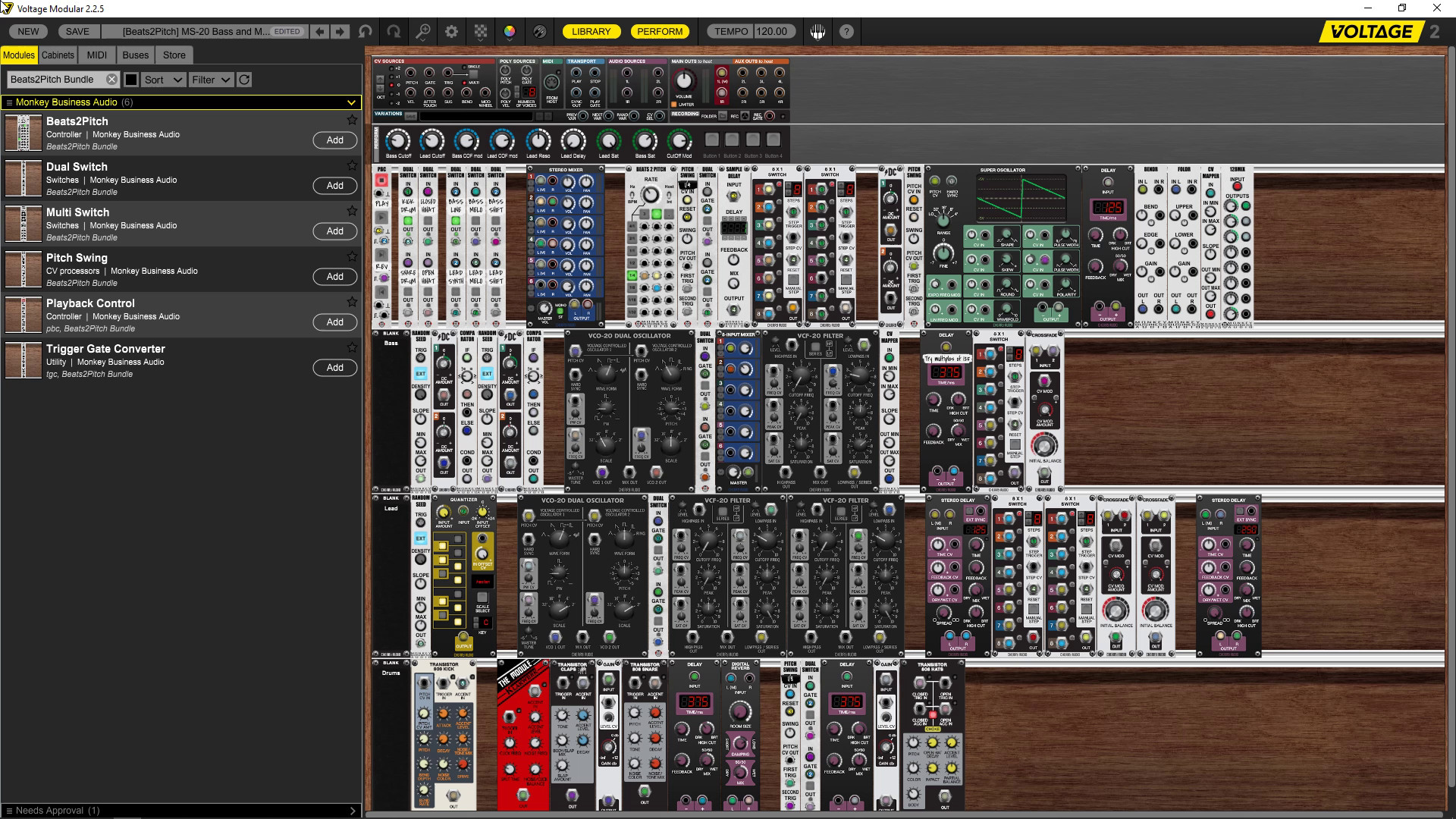Screen dimensions: 1456x819
Task: Switch to the MIDI tab
Action: click(x=96, y=55)
